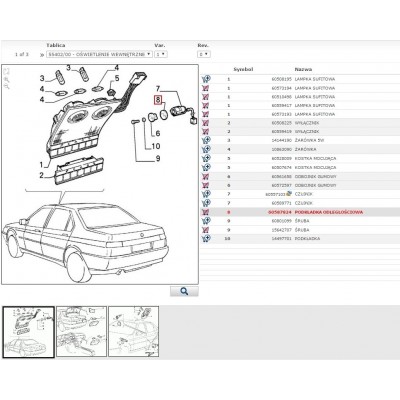
Task: Add ŚRUBA part 60801099 to cart
Action: [x=206, y=221]
